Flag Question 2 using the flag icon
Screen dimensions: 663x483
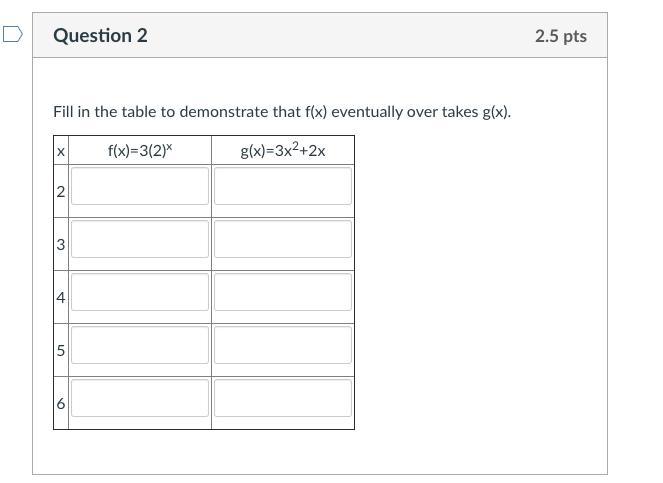coord(13,35)
